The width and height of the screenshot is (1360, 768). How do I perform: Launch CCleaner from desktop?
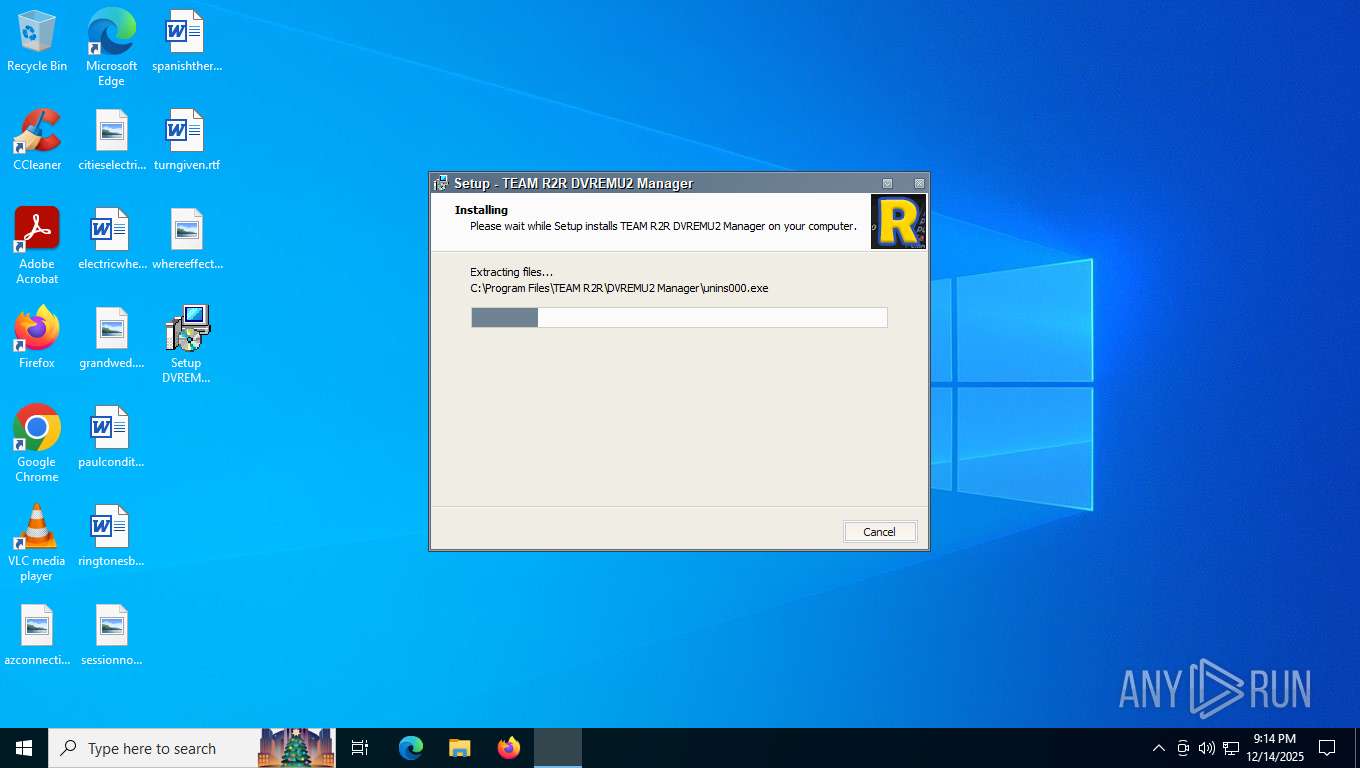tap(37, 140)
